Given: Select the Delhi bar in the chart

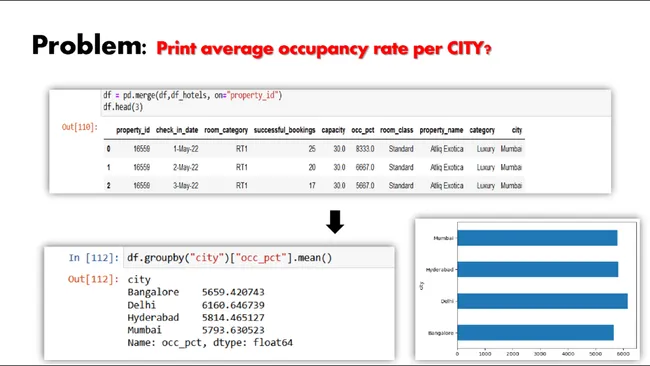Looking at the screenshot, I should tap(543, 301).
